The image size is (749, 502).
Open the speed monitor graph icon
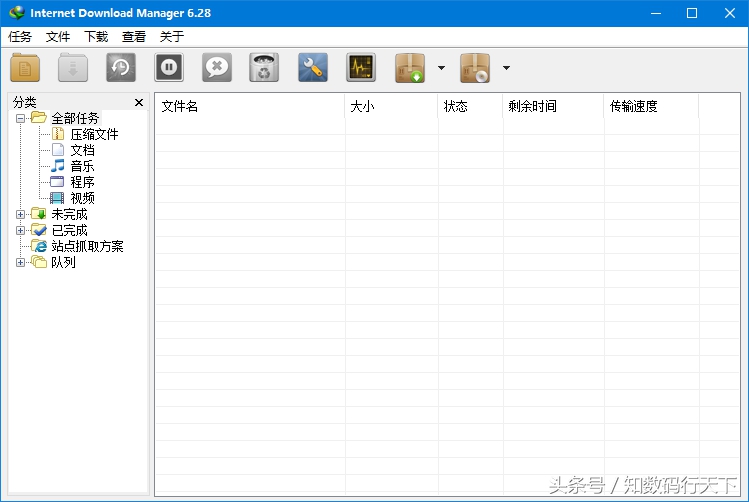point(361,67)
